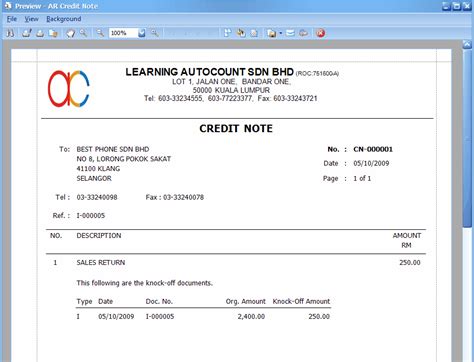Click the Send via E-mail envelope icon
Viewport: 474px width, 362px height.
[290, 33]
